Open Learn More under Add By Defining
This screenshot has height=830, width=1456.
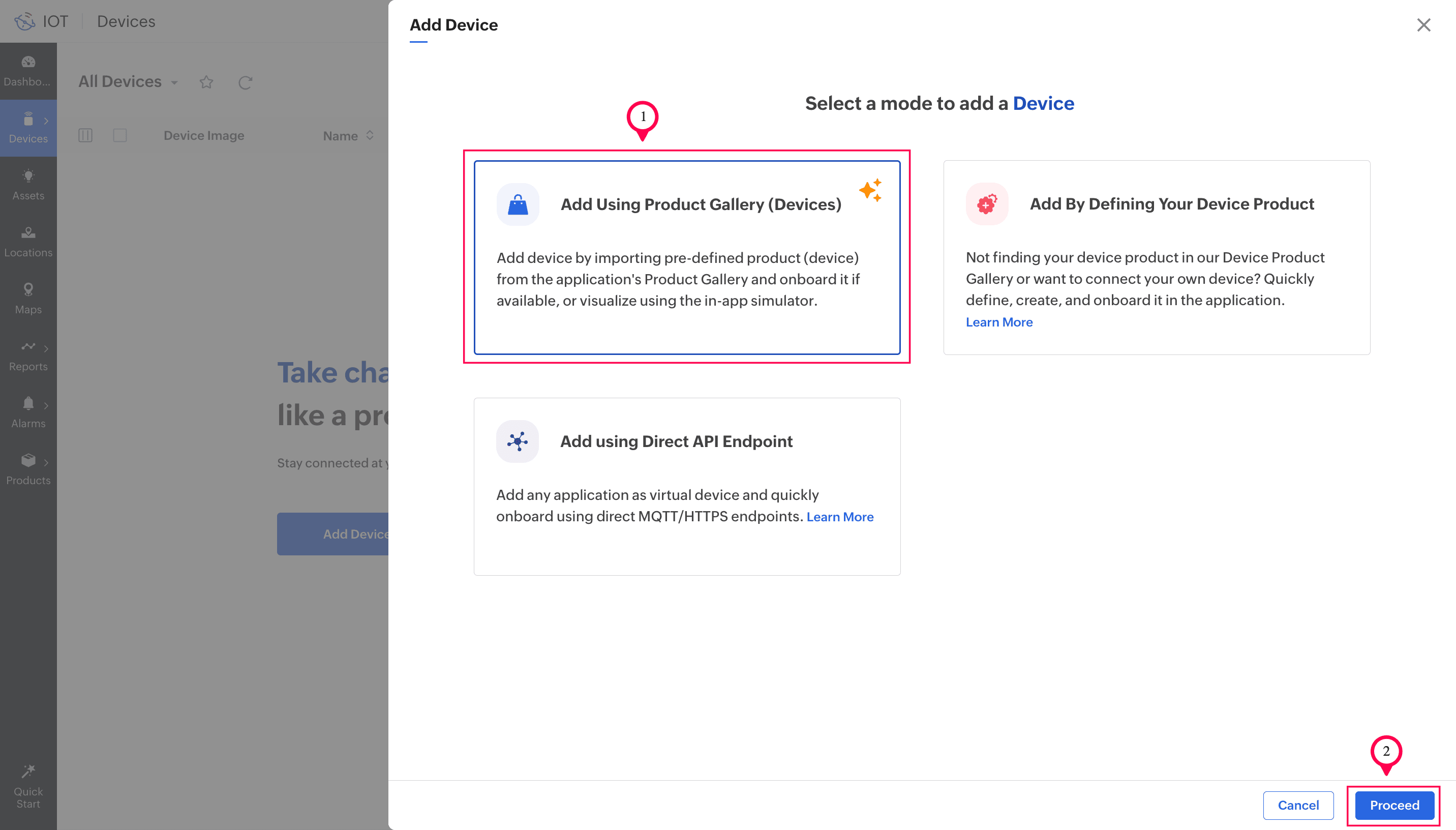pyautogui.click(x=998, y=322)
